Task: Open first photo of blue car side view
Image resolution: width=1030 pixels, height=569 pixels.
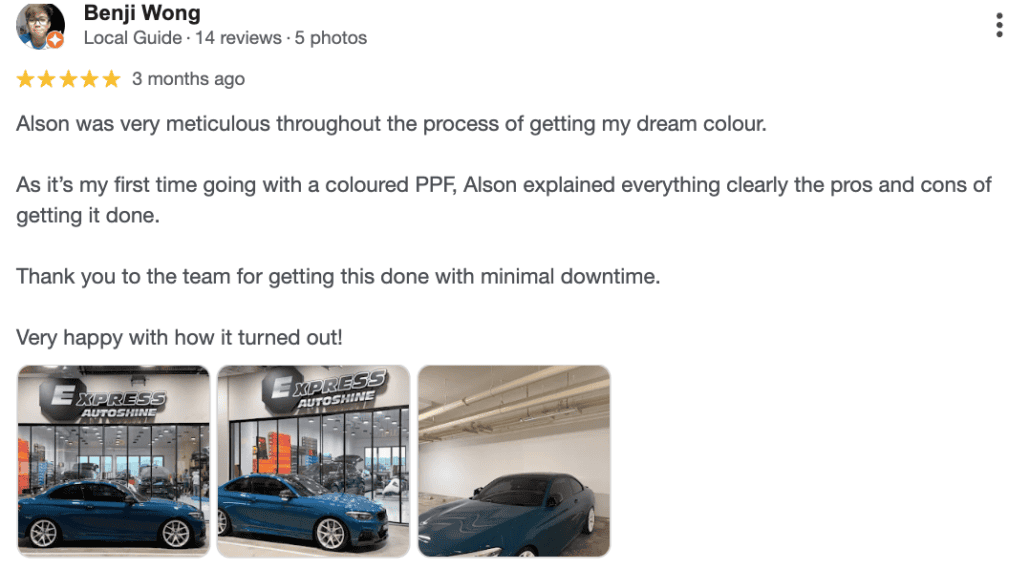Action: [114, 461]
